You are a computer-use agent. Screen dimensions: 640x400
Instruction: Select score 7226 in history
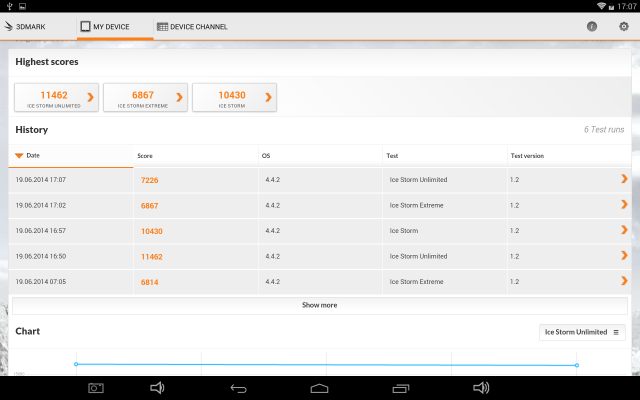(149, 180)
